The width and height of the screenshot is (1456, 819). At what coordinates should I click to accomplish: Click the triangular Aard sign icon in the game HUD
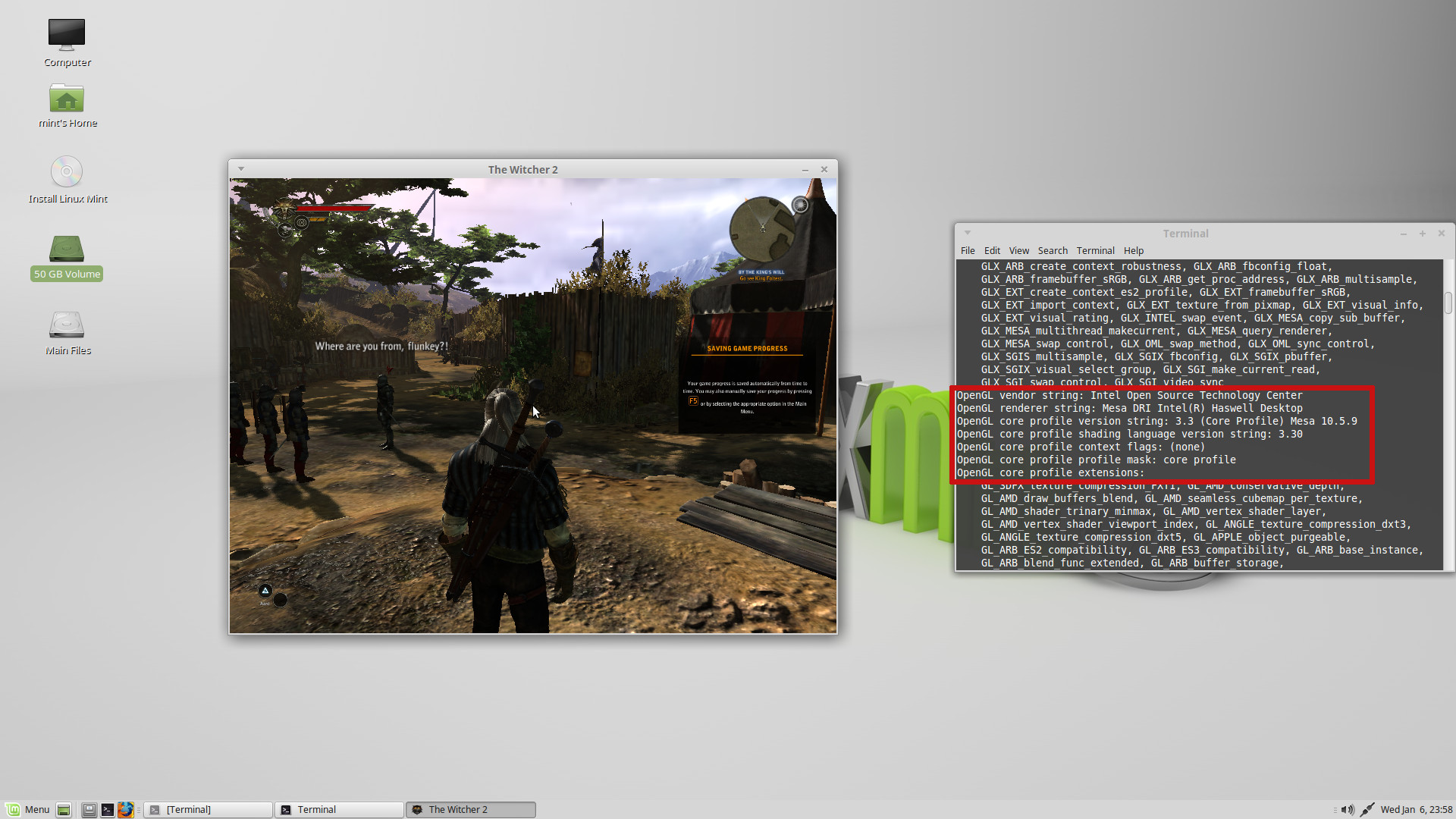click(265, 591)
